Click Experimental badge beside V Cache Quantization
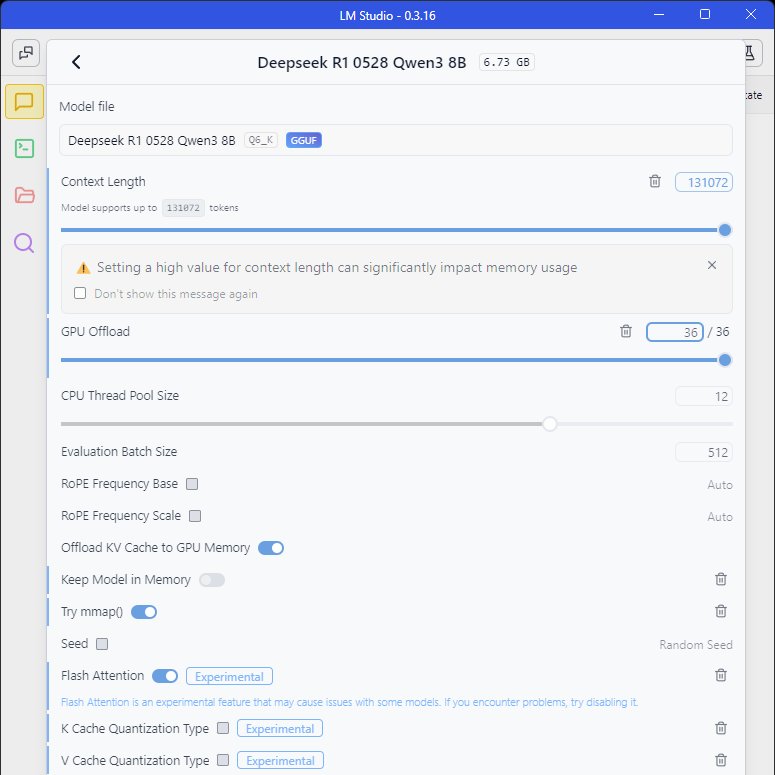The width and height of the screenshot is (775, 775). pyautogui.click(x=280, y=760)
